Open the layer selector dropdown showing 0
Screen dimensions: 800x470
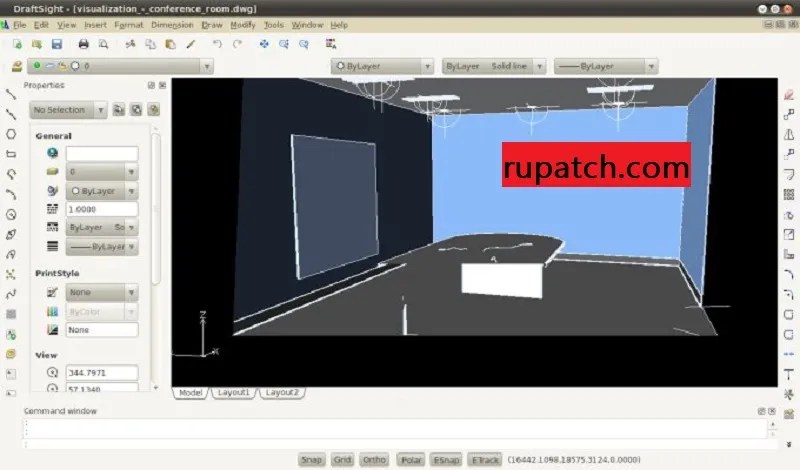(x=120, y=66)
